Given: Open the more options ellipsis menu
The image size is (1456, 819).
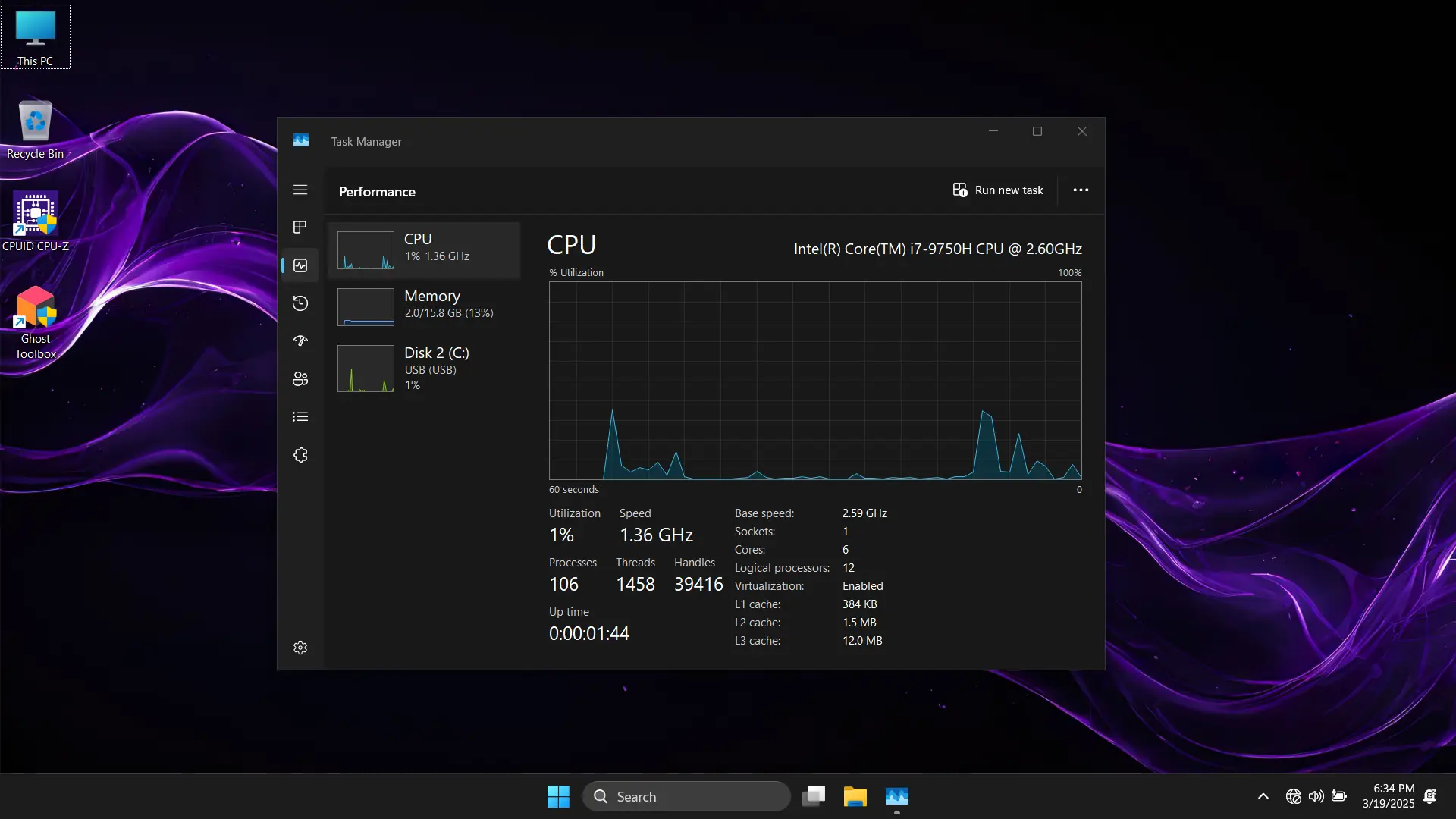Looking at the screenshot, I should 1080,190.
